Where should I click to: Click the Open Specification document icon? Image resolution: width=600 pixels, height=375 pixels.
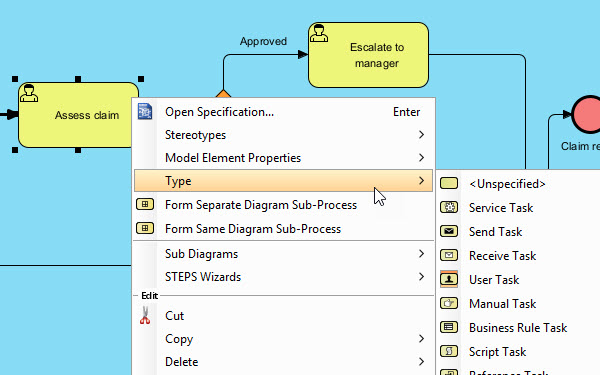click(145, 112)
